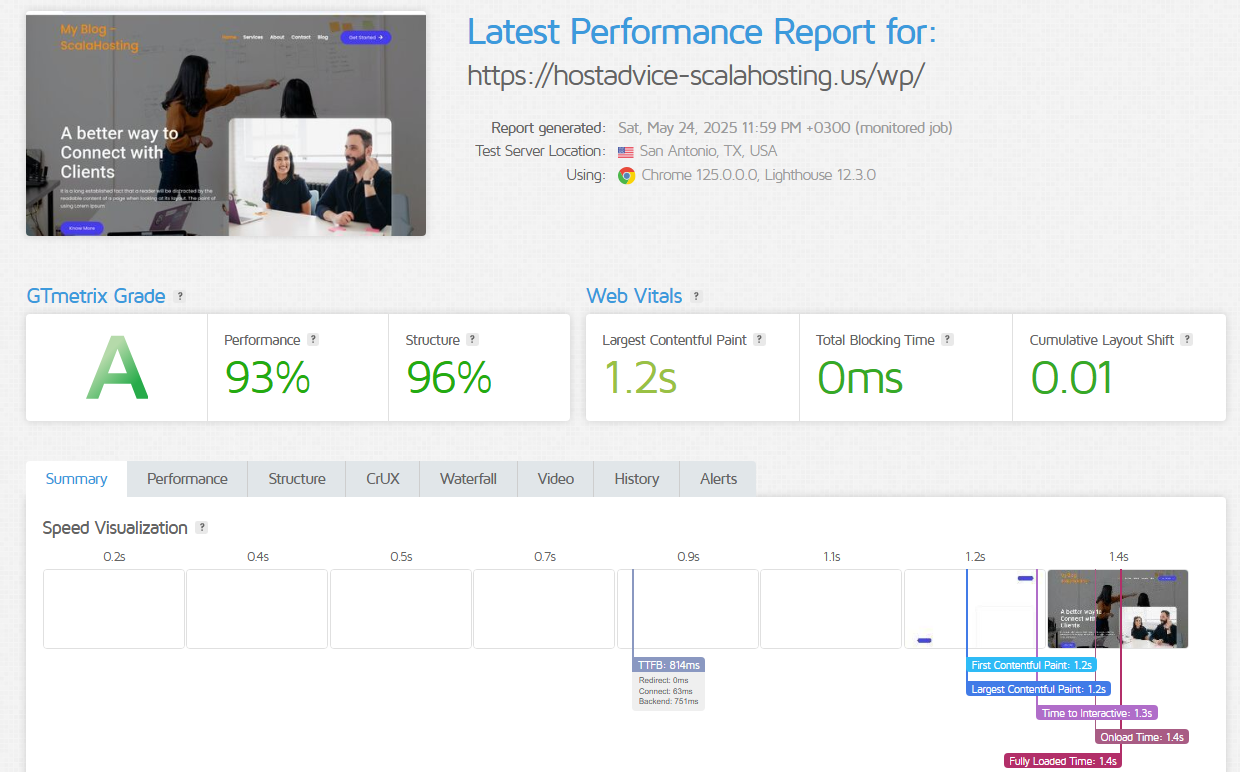Screen dimensions: 1240x772
Task: Click the Largest Contentful Paint: 1.2s marker
Action: (1039, 689)
